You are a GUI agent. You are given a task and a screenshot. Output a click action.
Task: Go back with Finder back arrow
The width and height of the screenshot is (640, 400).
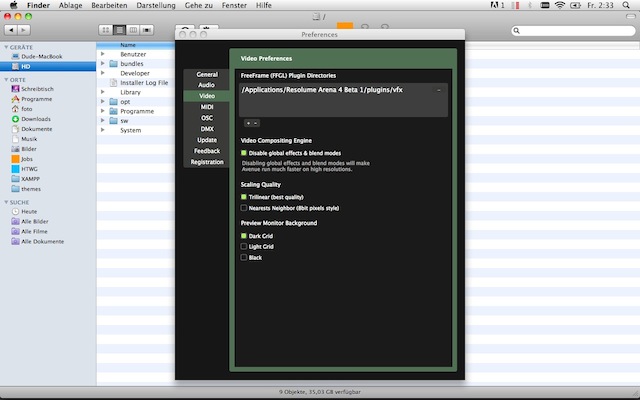(x=11, y=30)
